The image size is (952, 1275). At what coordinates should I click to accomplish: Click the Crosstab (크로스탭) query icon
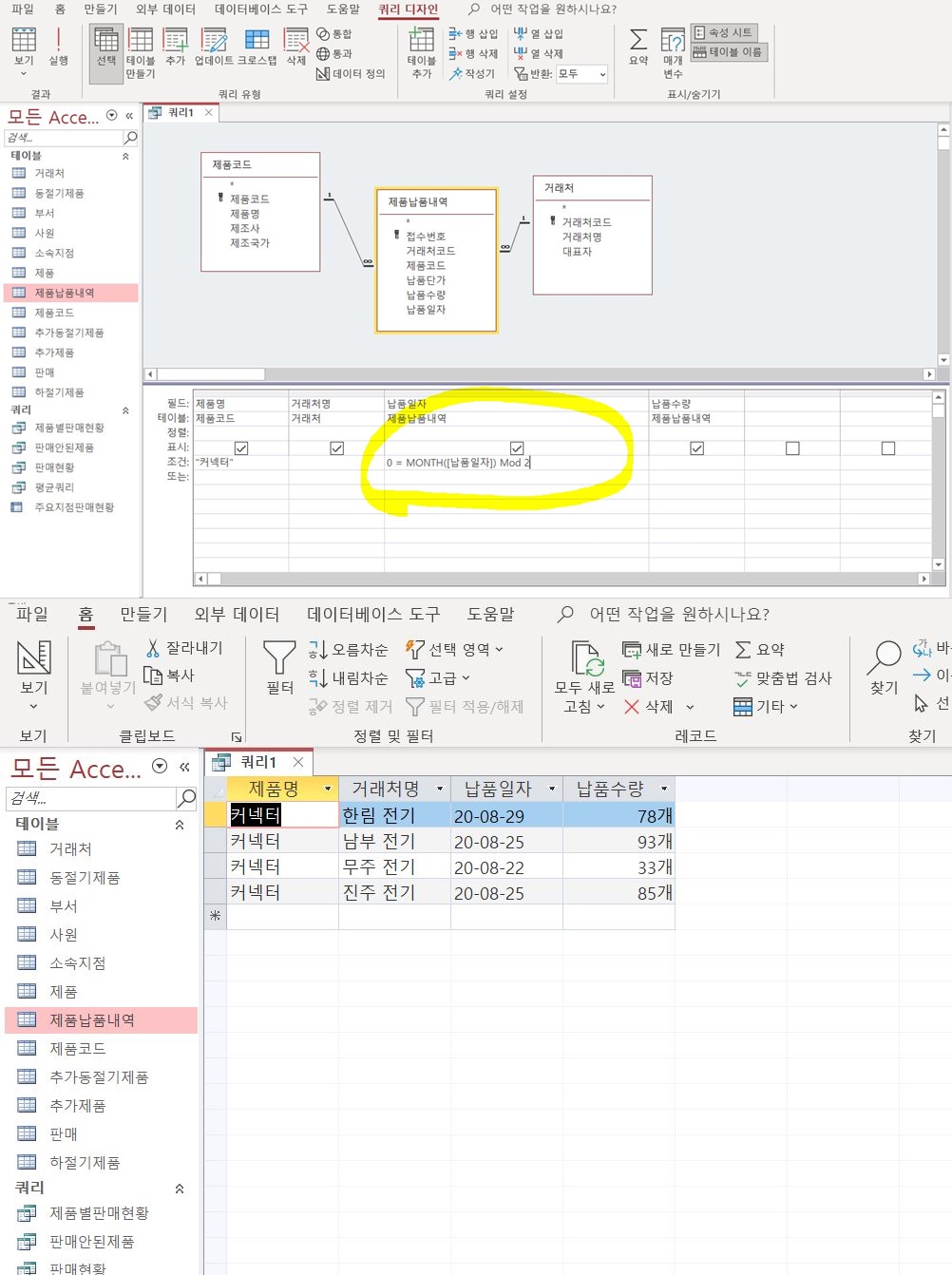point(257,45)
